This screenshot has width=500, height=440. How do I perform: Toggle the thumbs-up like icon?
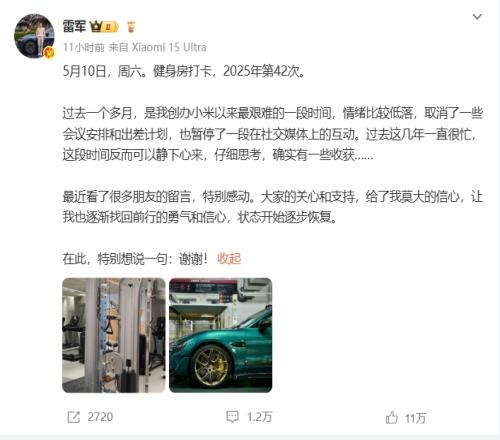tap(392, 418)
